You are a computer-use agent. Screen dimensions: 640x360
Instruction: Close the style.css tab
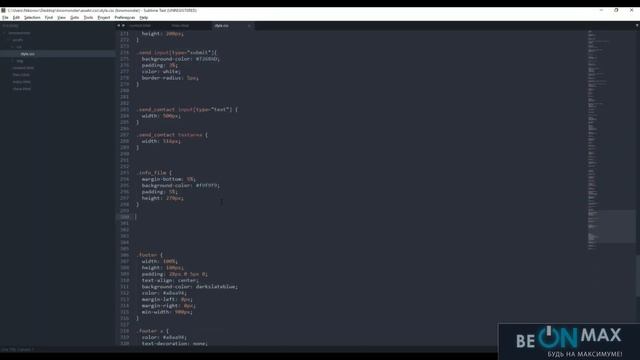pos(249,26)
